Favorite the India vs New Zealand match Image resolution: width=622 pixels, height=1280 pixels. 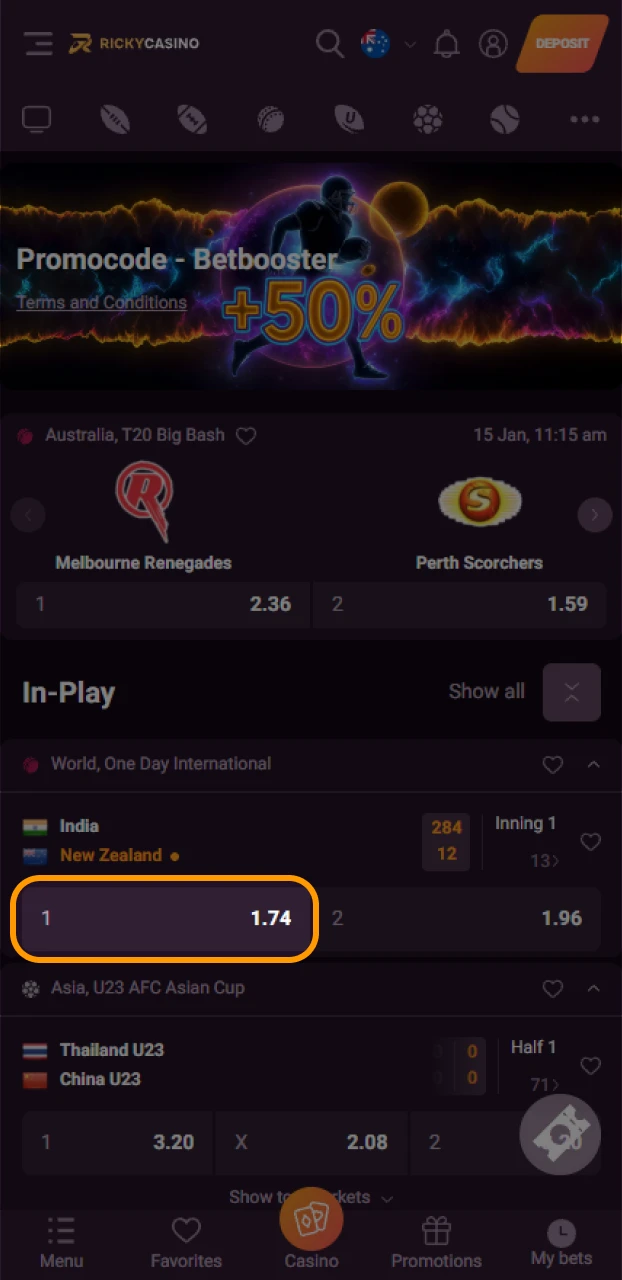(x=591, y=842)
